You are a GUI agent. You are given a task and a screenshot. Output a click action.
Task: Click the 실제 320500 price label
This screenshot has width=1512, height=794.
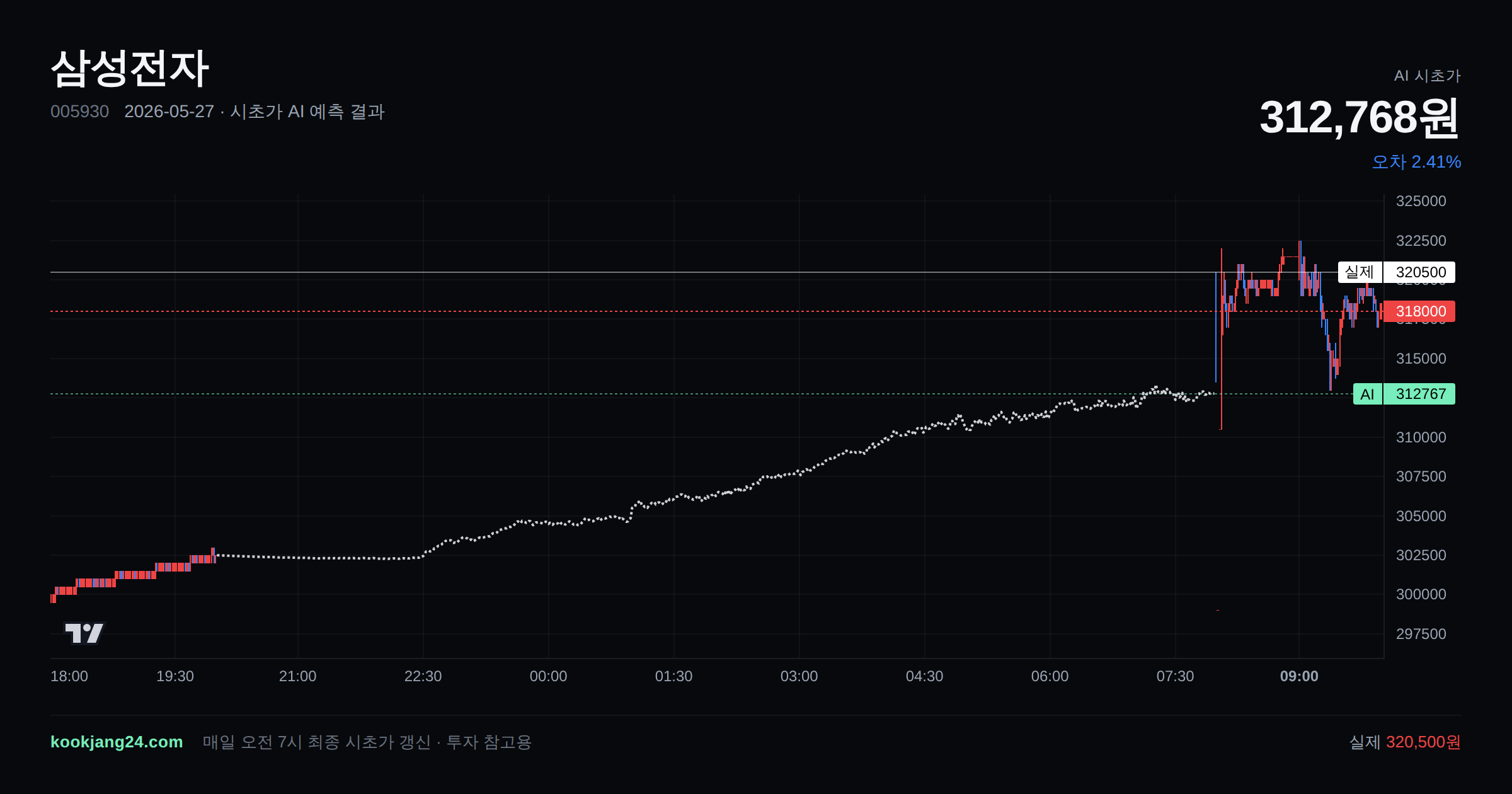coord(1396,272)
